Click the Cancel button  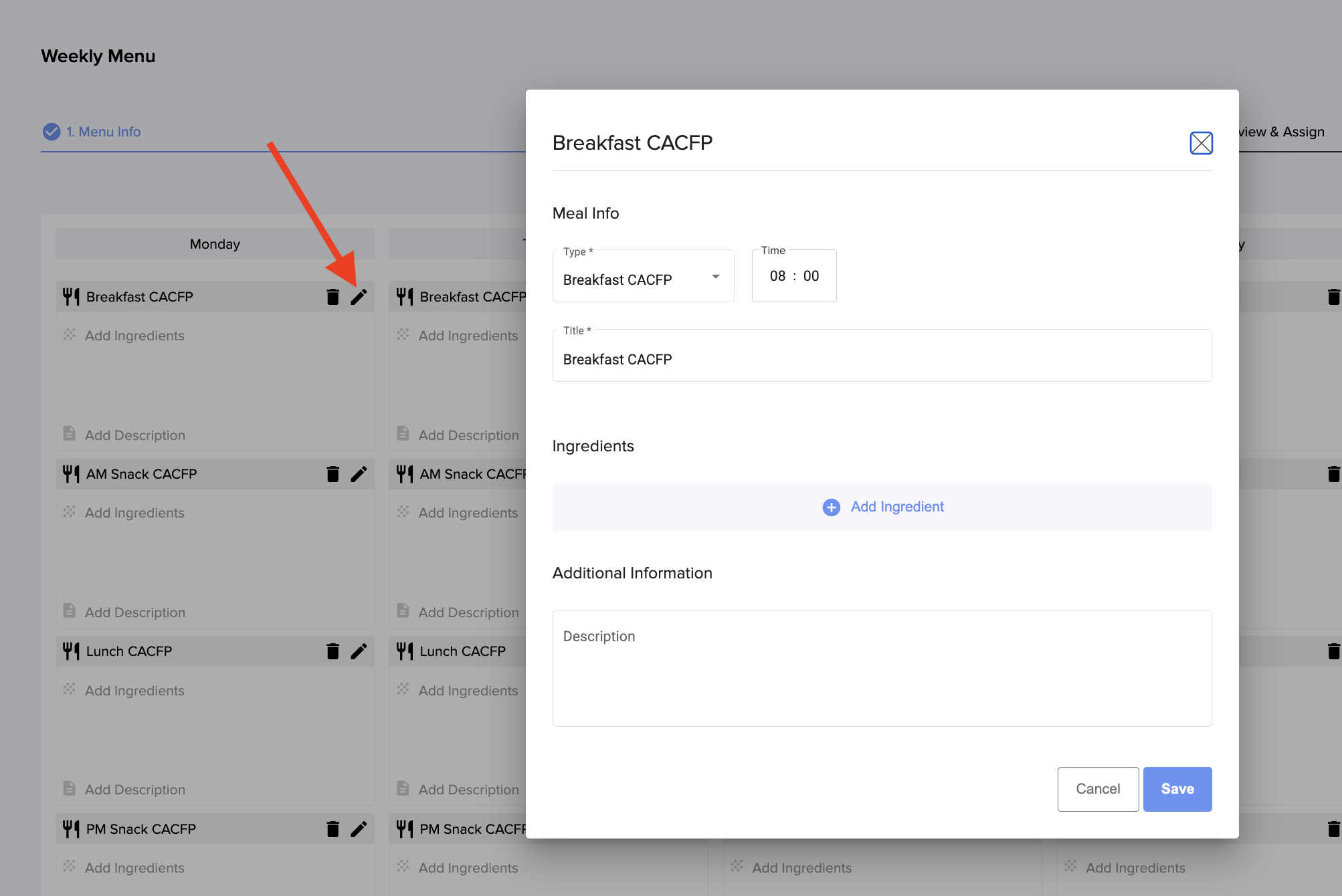pos(1097,789)
